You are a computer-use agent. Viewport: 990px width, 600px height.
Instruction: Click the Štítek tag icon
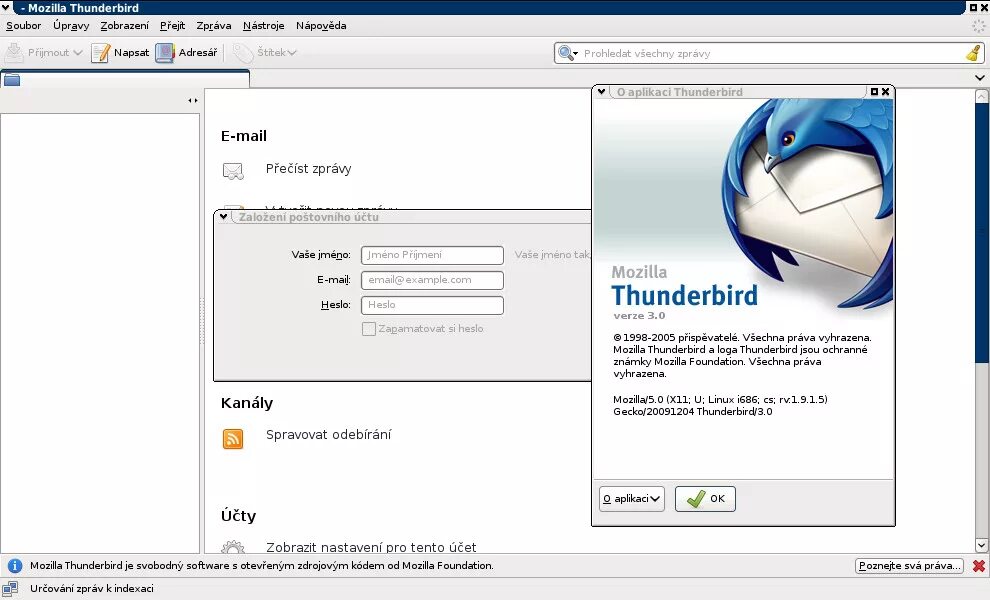[x=243, y=52]
